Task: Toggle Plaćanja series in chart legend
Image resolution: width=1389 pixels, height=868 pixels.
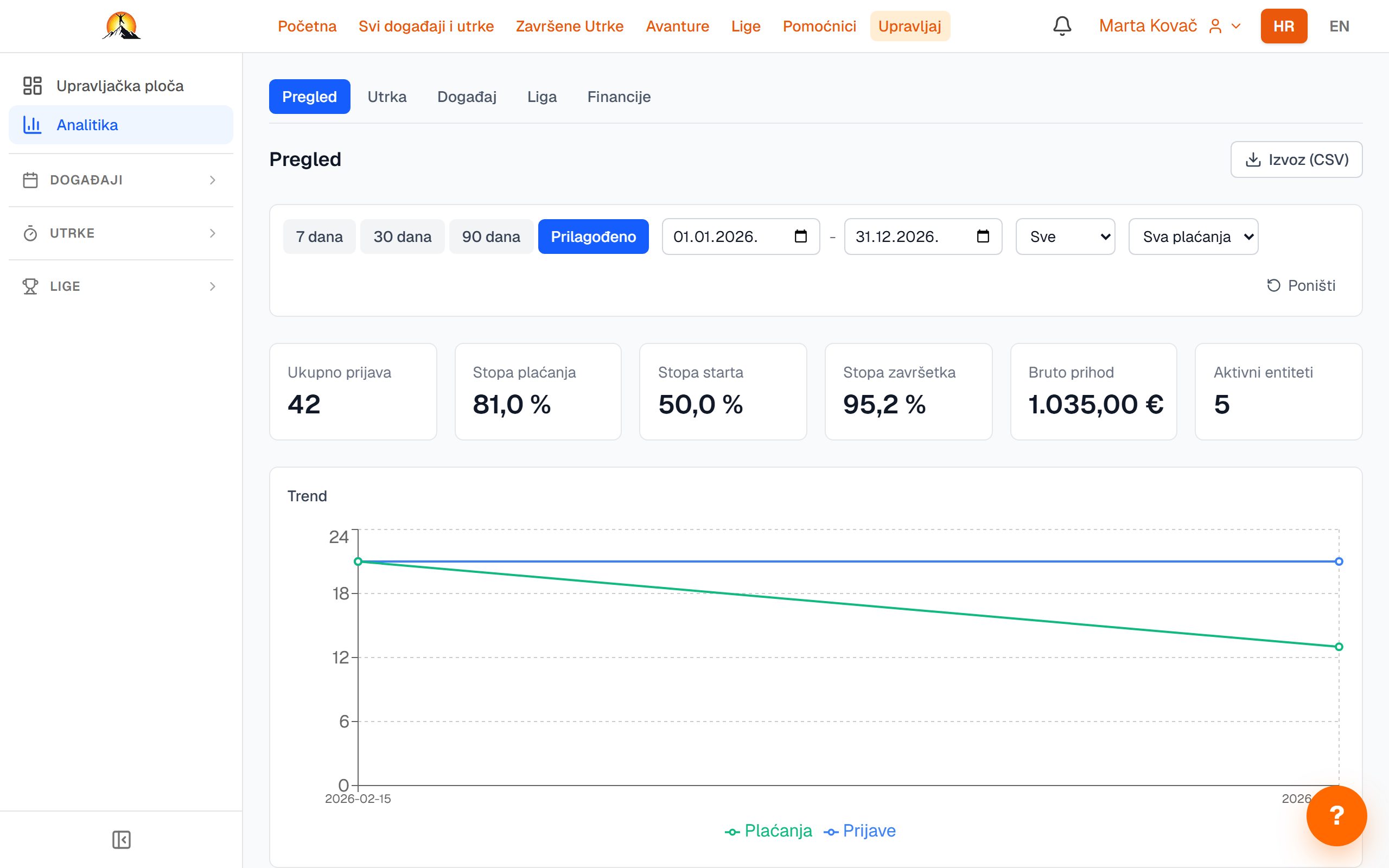Action: tap(768, 831)
